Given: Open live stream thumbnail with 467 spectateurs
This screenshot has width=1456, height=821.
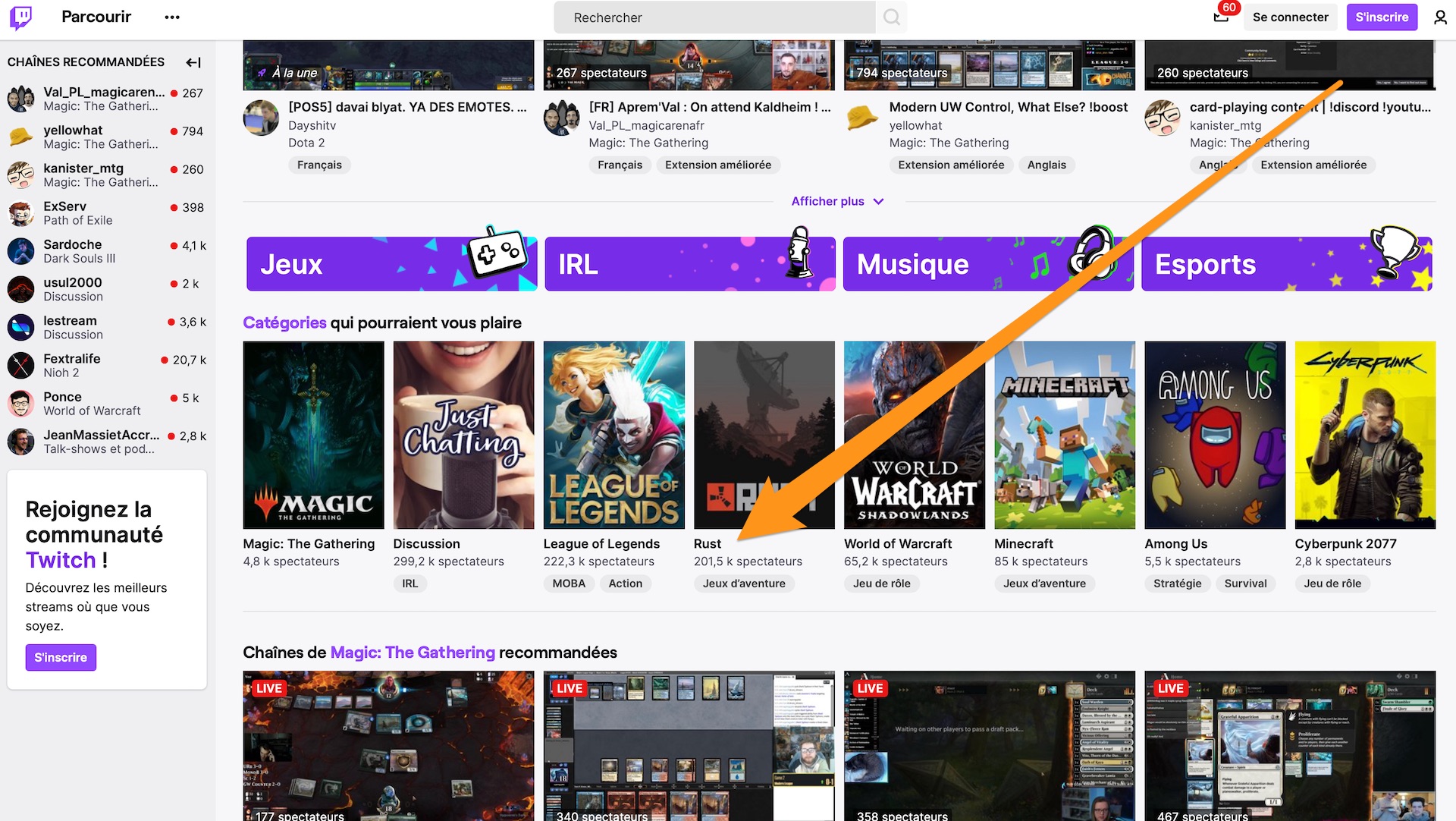Looking at the screenshot, I should coord(1290,746).
